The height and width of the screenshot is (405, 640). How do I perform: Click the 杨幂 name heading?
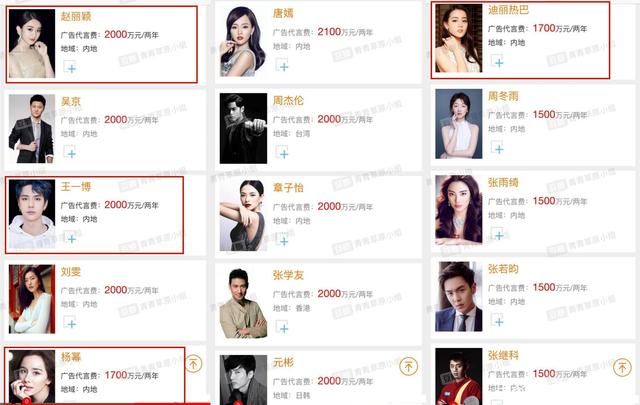pos(71,357)
